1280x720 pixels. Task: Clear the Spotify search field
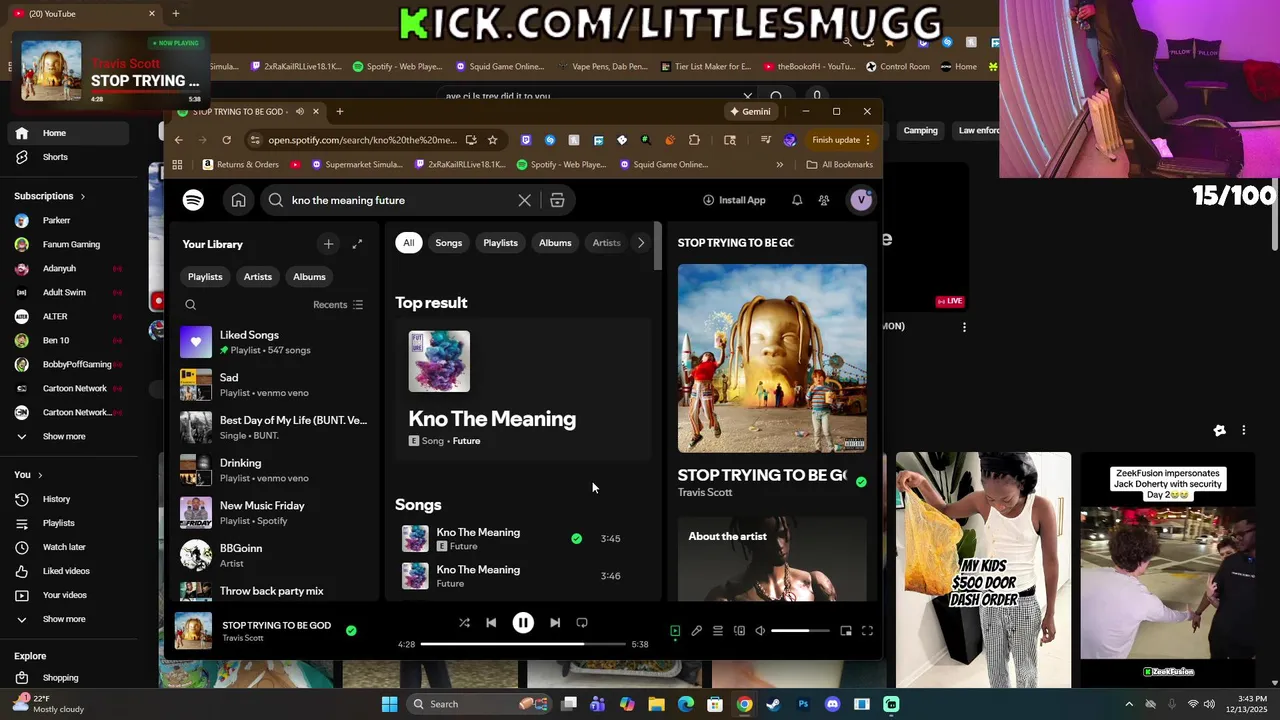pyautogui.click(x=524, y=200)
